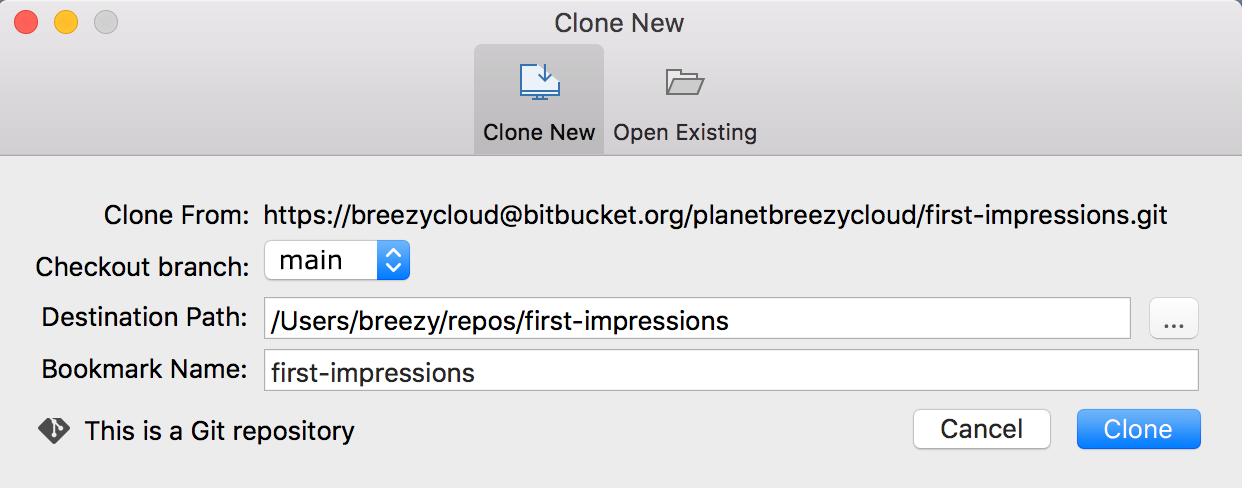Click the Git logo icon
1242x488 pixels.
53,430
